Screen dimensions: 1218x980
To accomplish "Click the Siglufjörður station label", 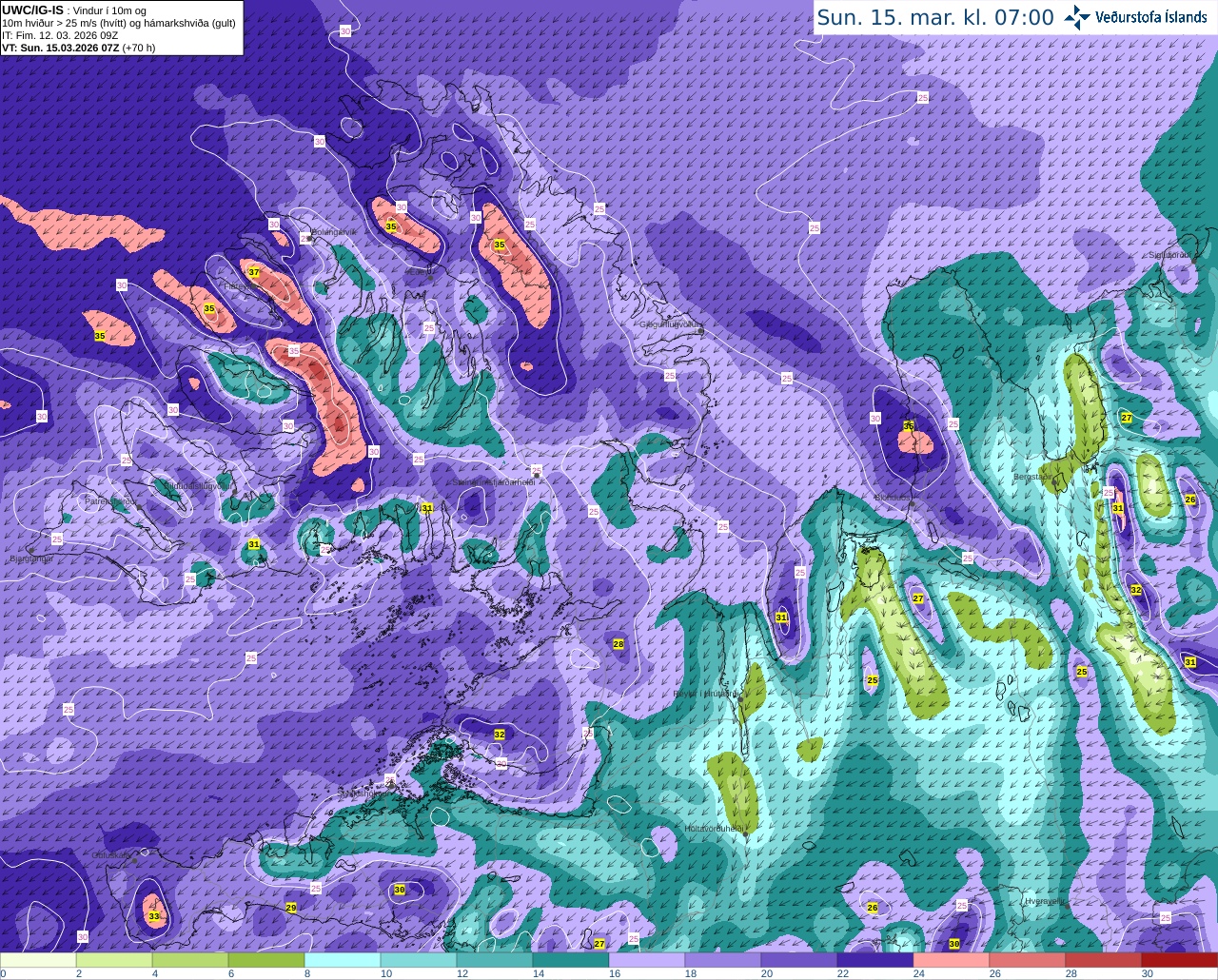I will (x=1170, y=255).
